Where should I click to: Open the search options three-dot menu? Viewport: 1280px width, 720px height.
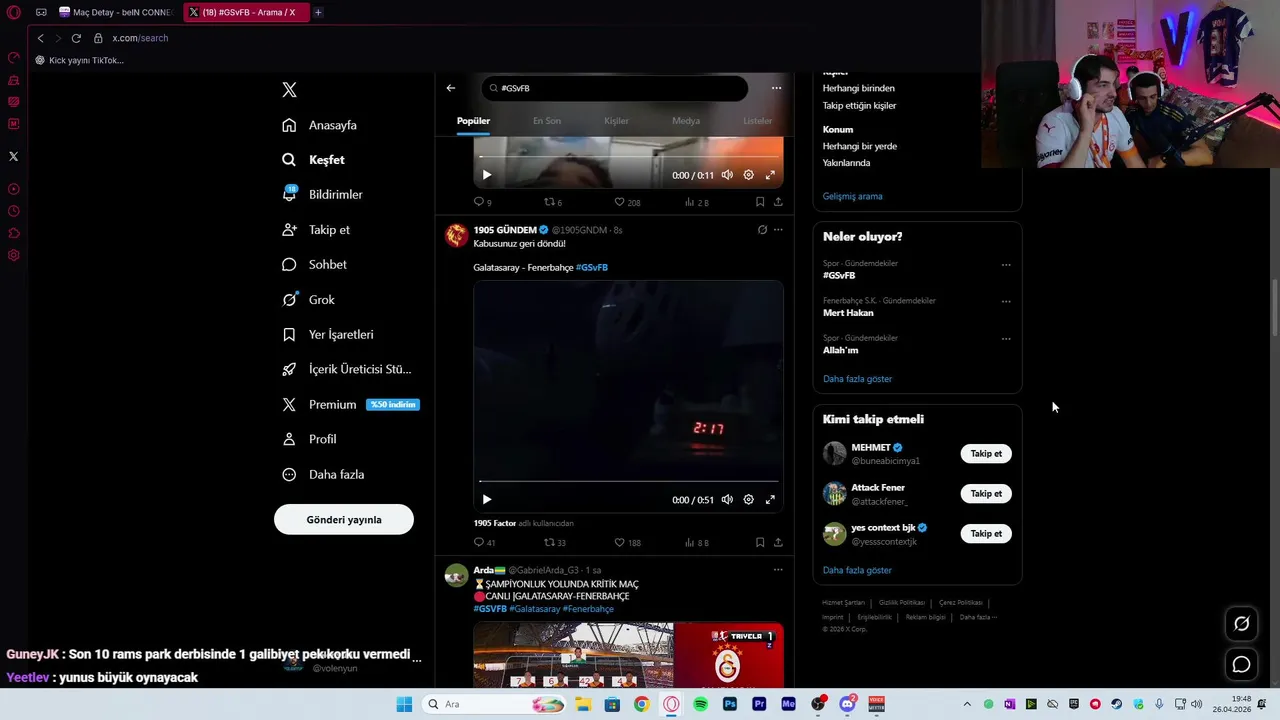pos(776,88)
